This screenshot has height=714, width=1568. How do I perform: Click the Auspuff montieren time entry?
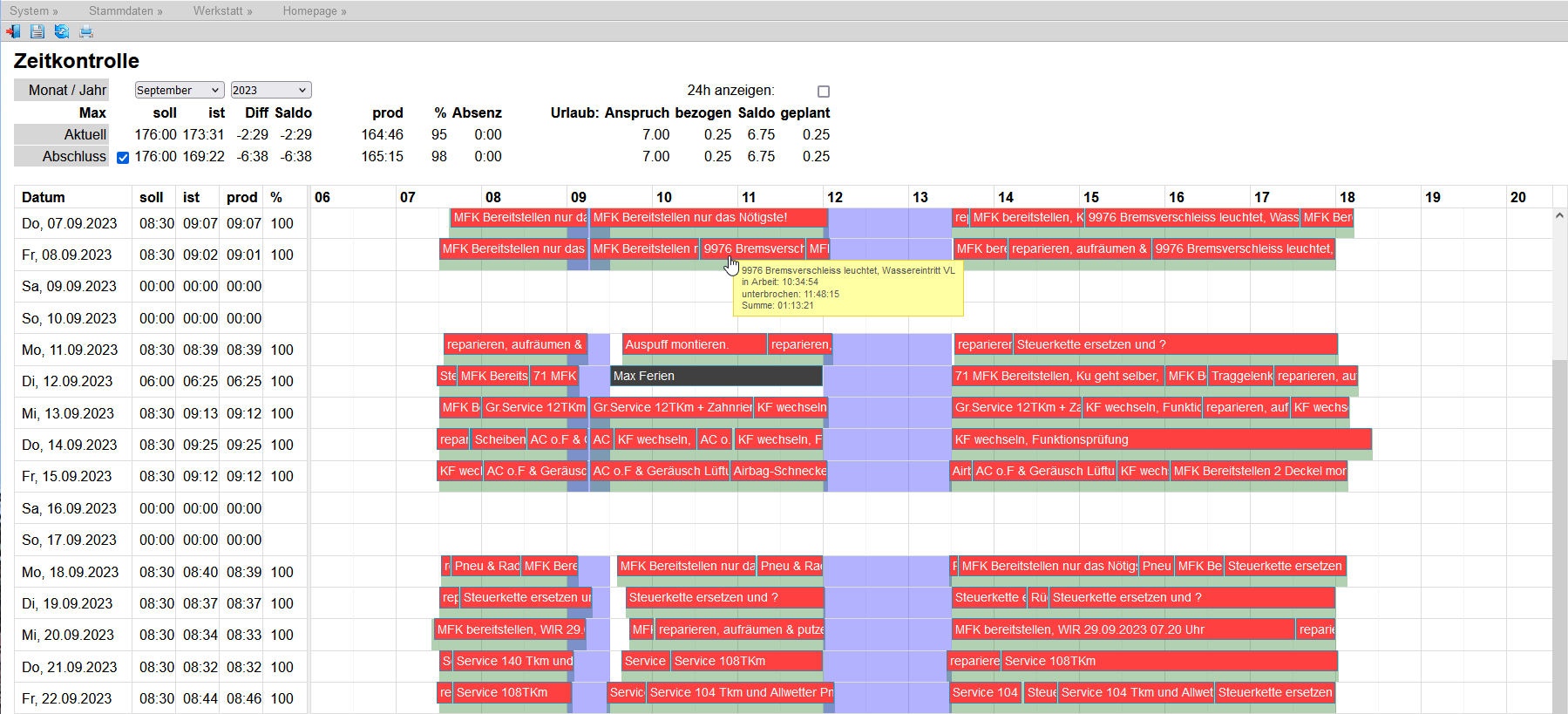[x=694, y=344]
